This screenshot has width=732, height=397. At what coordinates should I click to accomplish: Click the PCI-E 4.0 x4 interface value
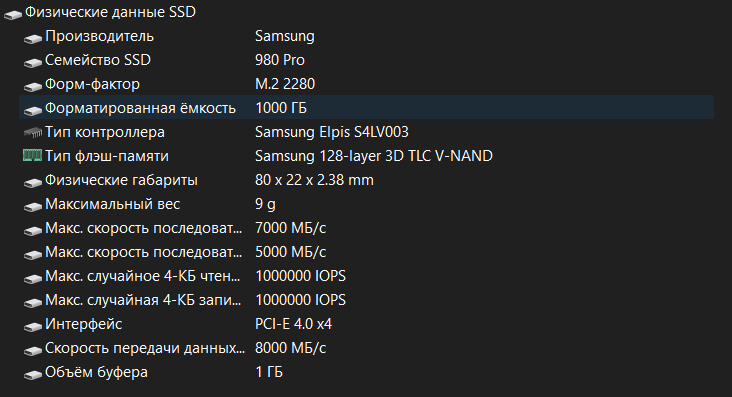click(293, 324)
